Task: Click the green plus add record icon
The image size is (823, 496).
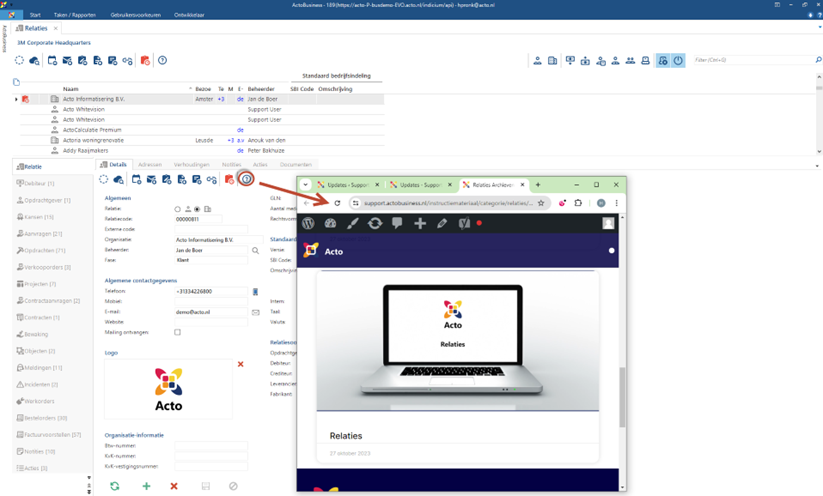Action: [146, 487]
